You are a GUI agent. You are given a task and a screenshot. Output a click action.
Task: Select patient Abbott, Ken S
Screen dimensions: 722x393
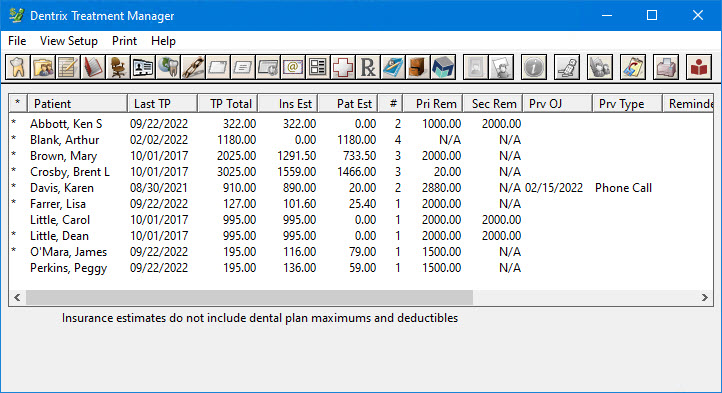[66, 124]
